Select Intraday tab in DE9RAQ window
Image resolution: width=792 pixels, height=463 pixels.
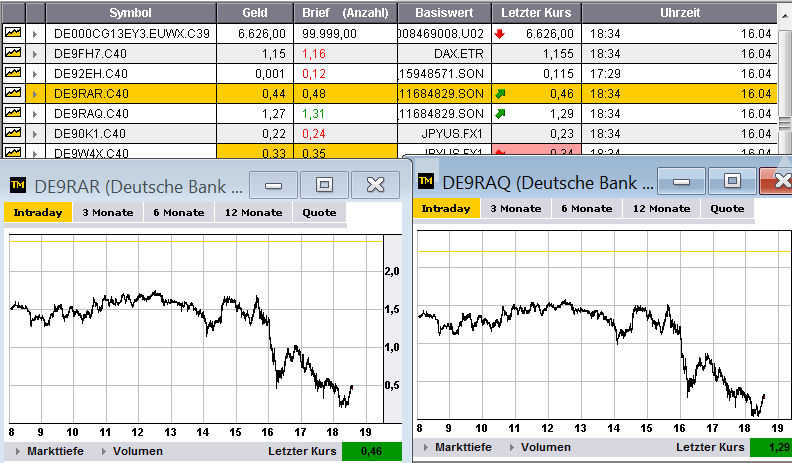coord(446,209)
